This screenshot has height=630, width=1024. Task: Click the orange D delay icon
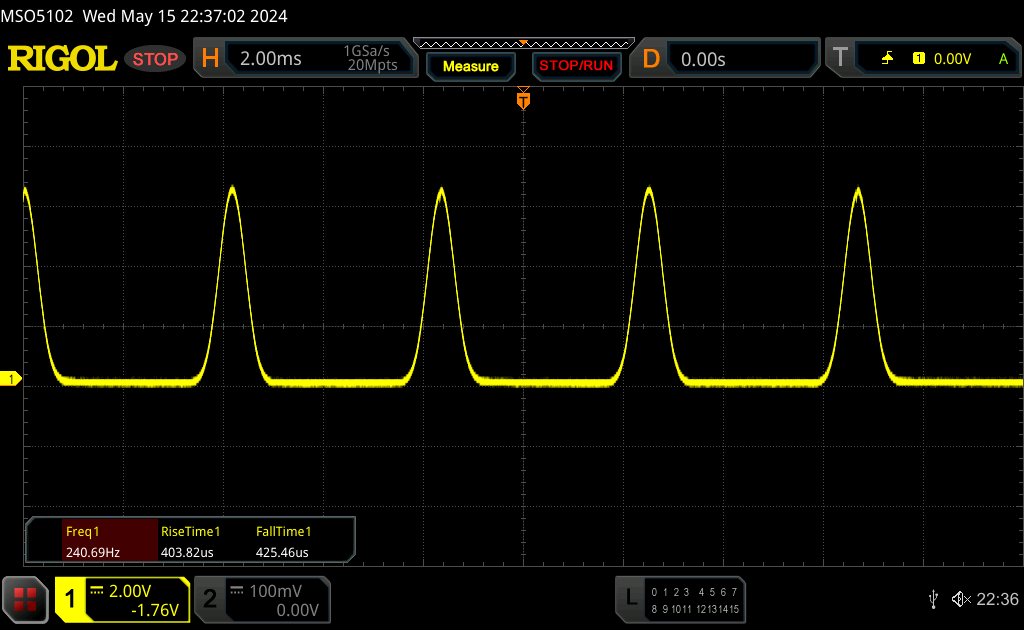[x=651, y=59]
